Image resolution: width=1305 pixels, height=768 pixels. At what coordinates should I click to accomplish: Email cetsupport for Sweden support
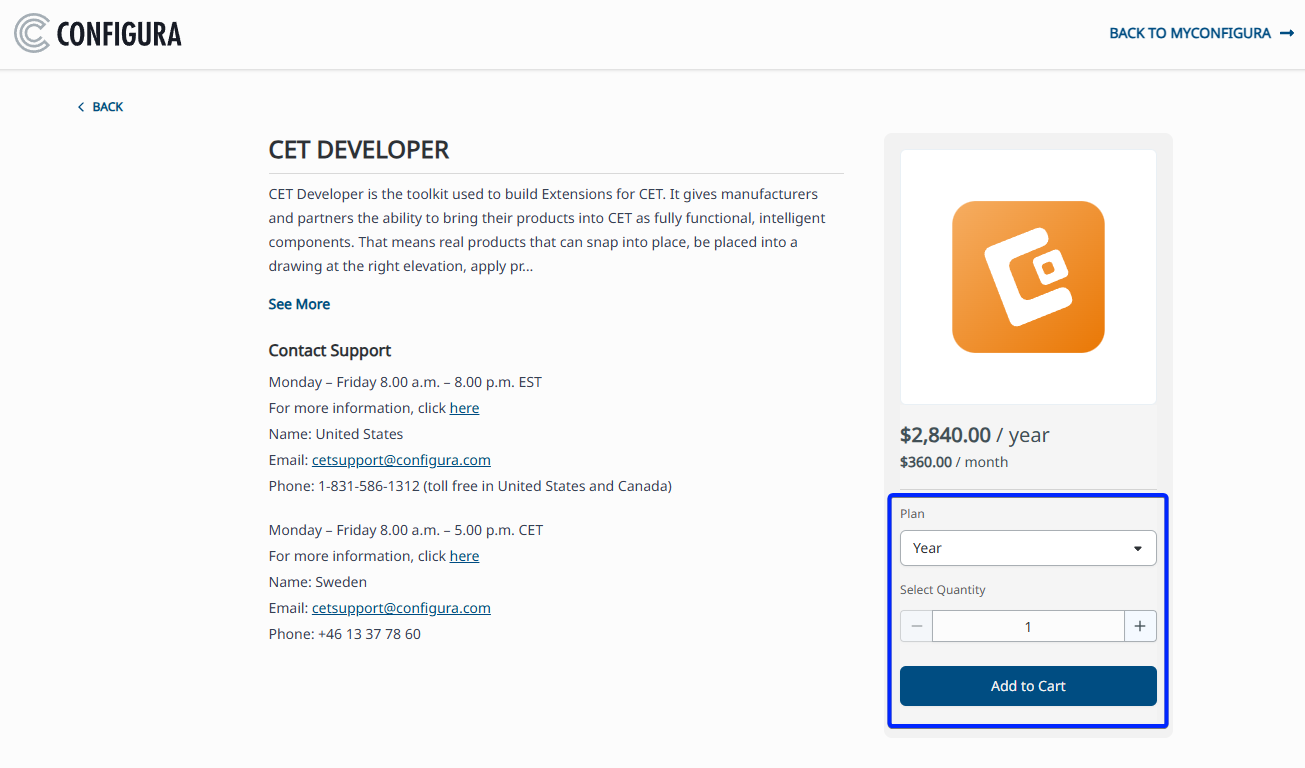pyautogui.click(x=401, y=608)
